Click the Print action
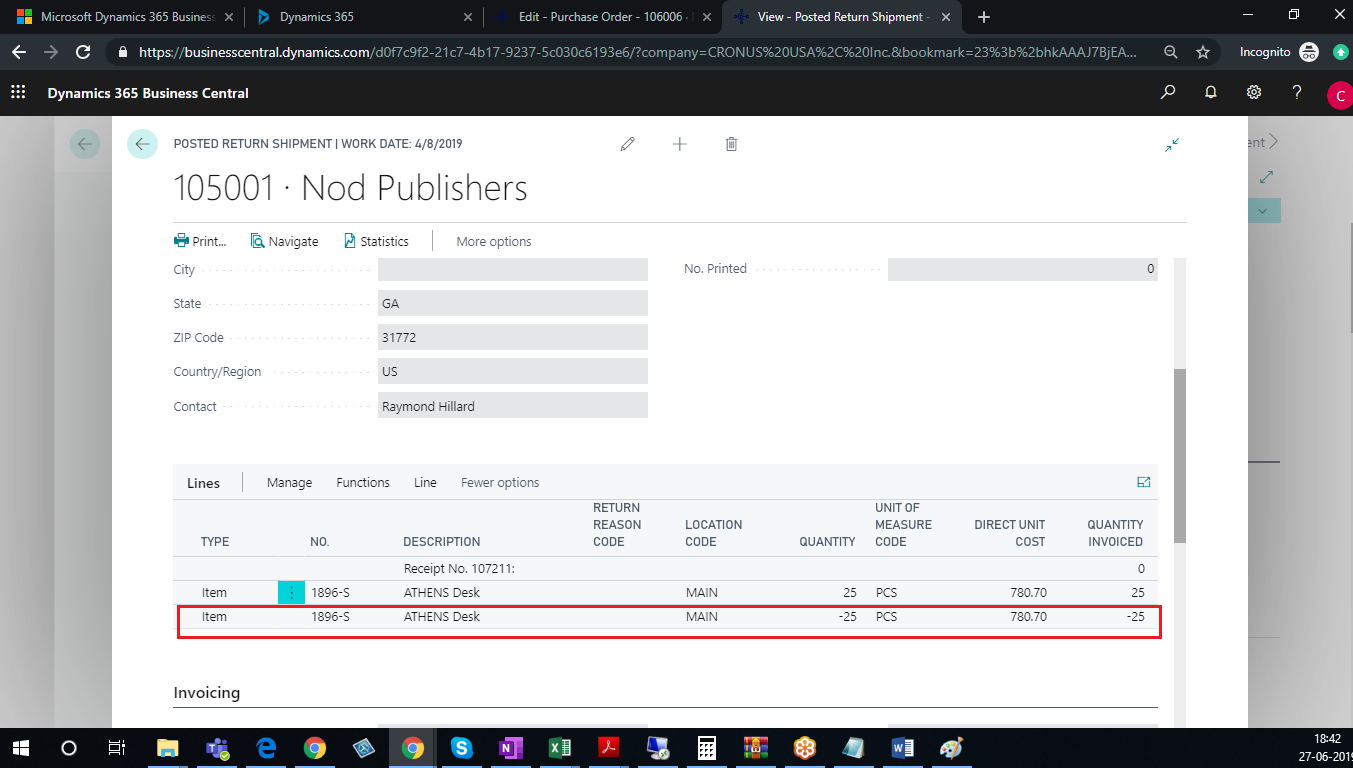Image resolution: width=1353 pixels, height=768 pixels. [x=200, y=241]
